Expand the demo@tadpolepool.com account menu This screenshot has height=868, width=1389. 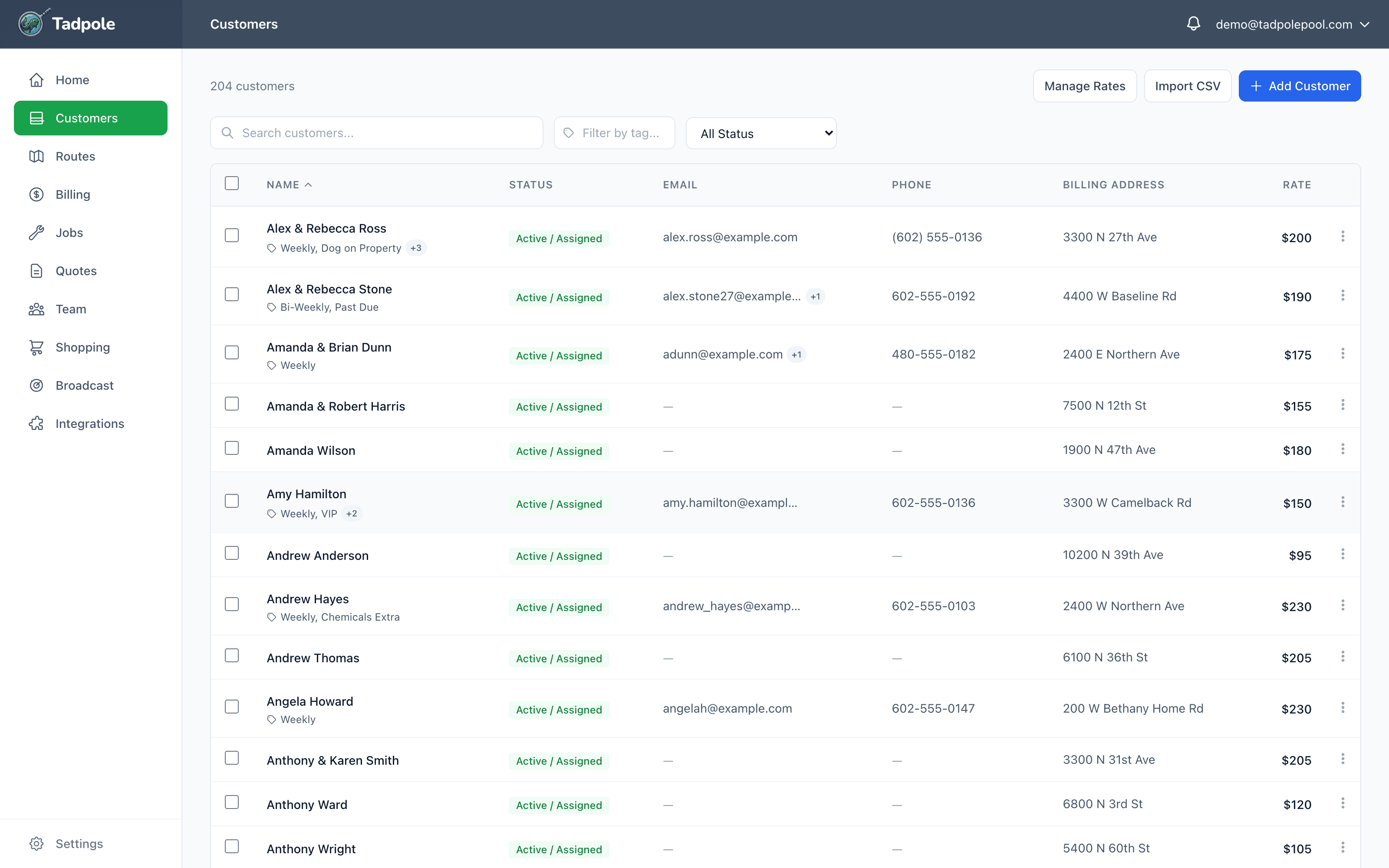(1293, 24)
